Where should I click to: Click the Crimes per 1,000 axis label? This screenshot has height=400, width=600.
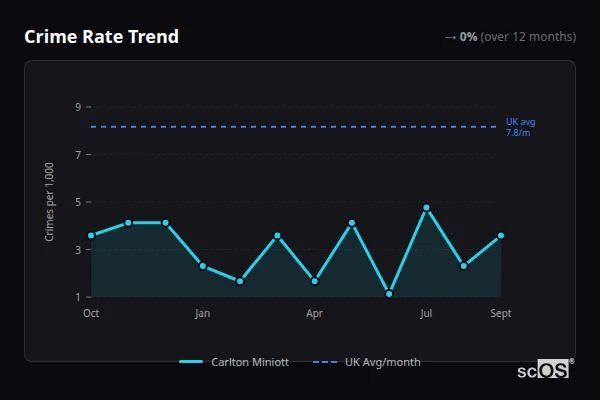click(x=49, y=202)
